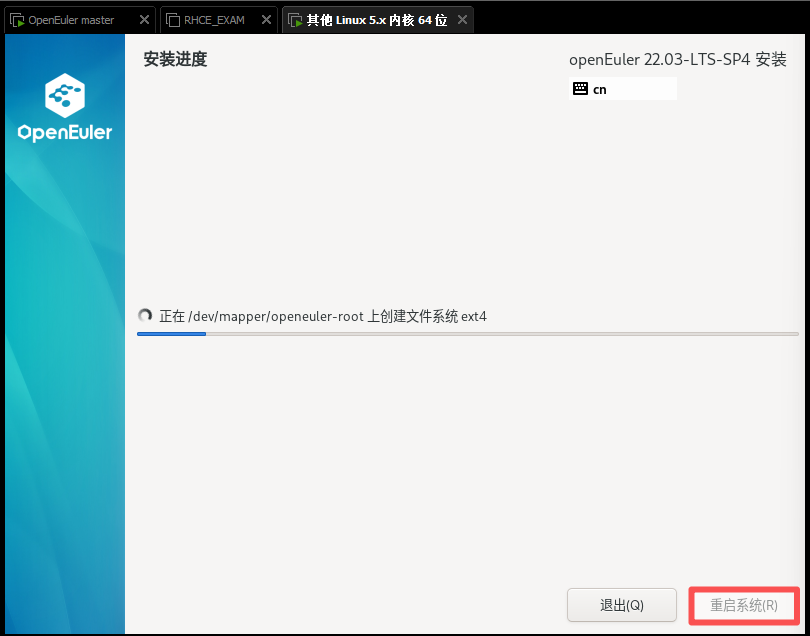The image size is (810, 636).
Task: Click the 退出(Q) button
Action: (x=621, y=605)
